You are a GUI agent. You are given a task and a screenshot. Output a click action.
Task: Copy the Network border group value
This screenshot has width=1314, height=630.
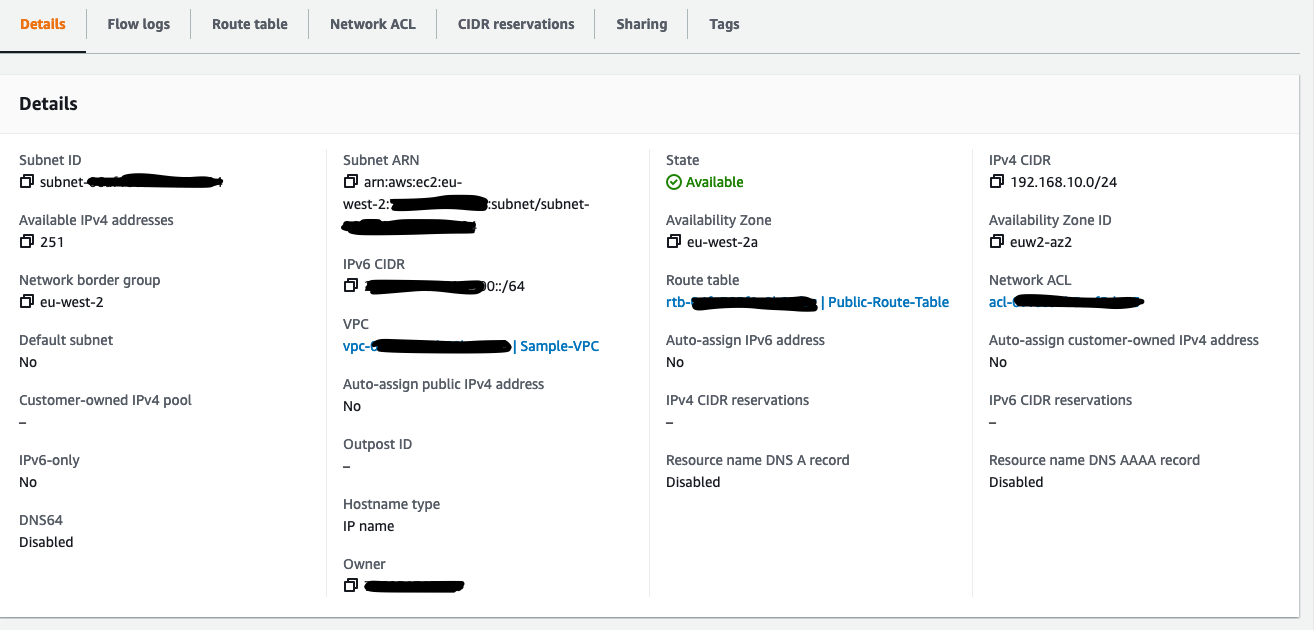coord(27,302)
